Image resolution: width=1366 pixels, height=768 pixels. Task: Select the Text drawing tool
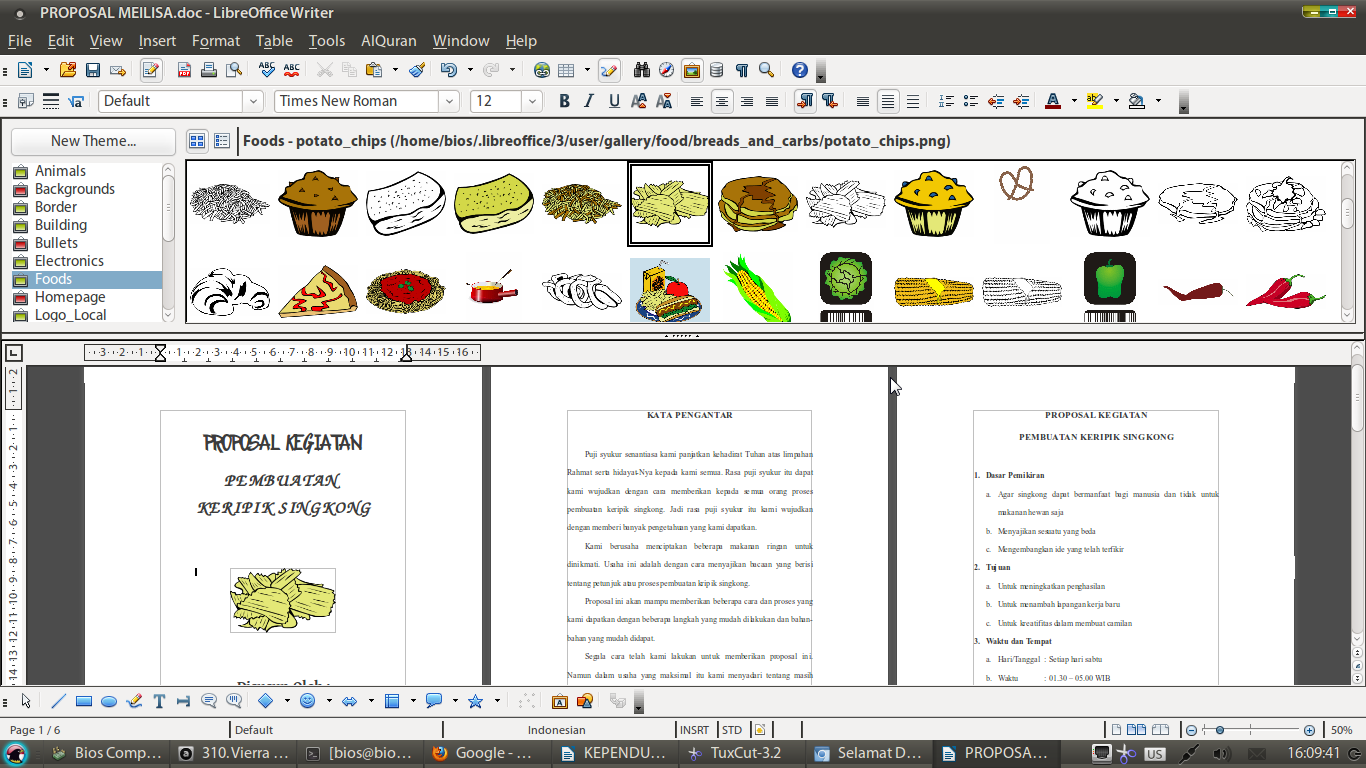click(159, 701)
